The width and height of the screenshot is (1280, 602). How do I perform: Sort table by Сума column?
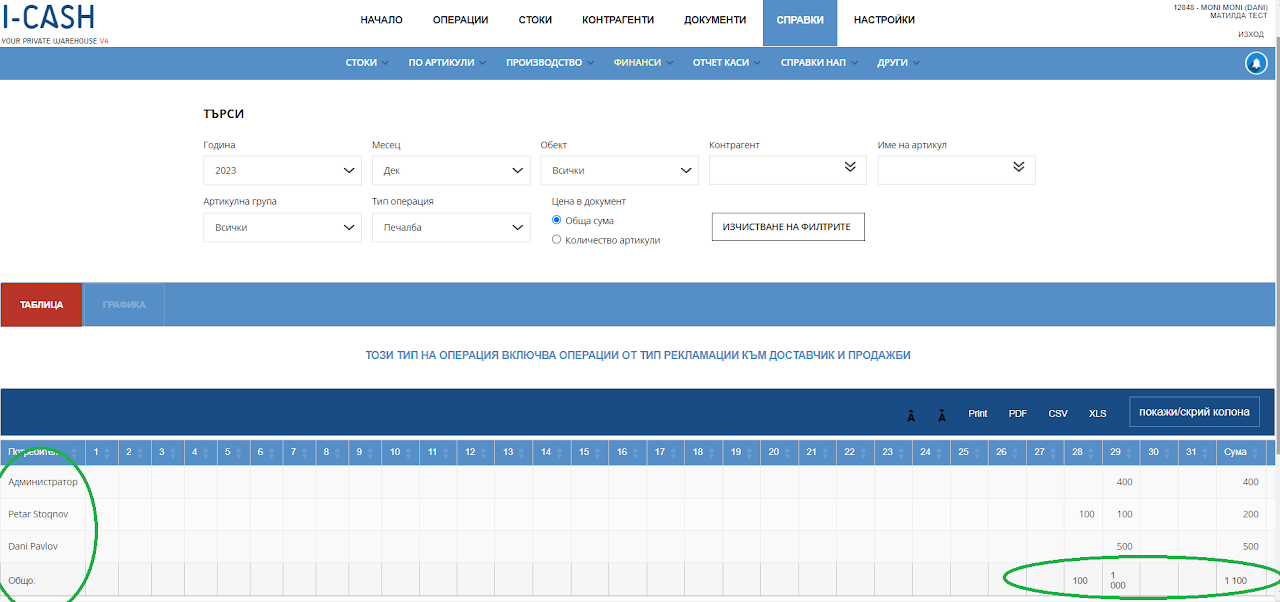point(1241,452)
